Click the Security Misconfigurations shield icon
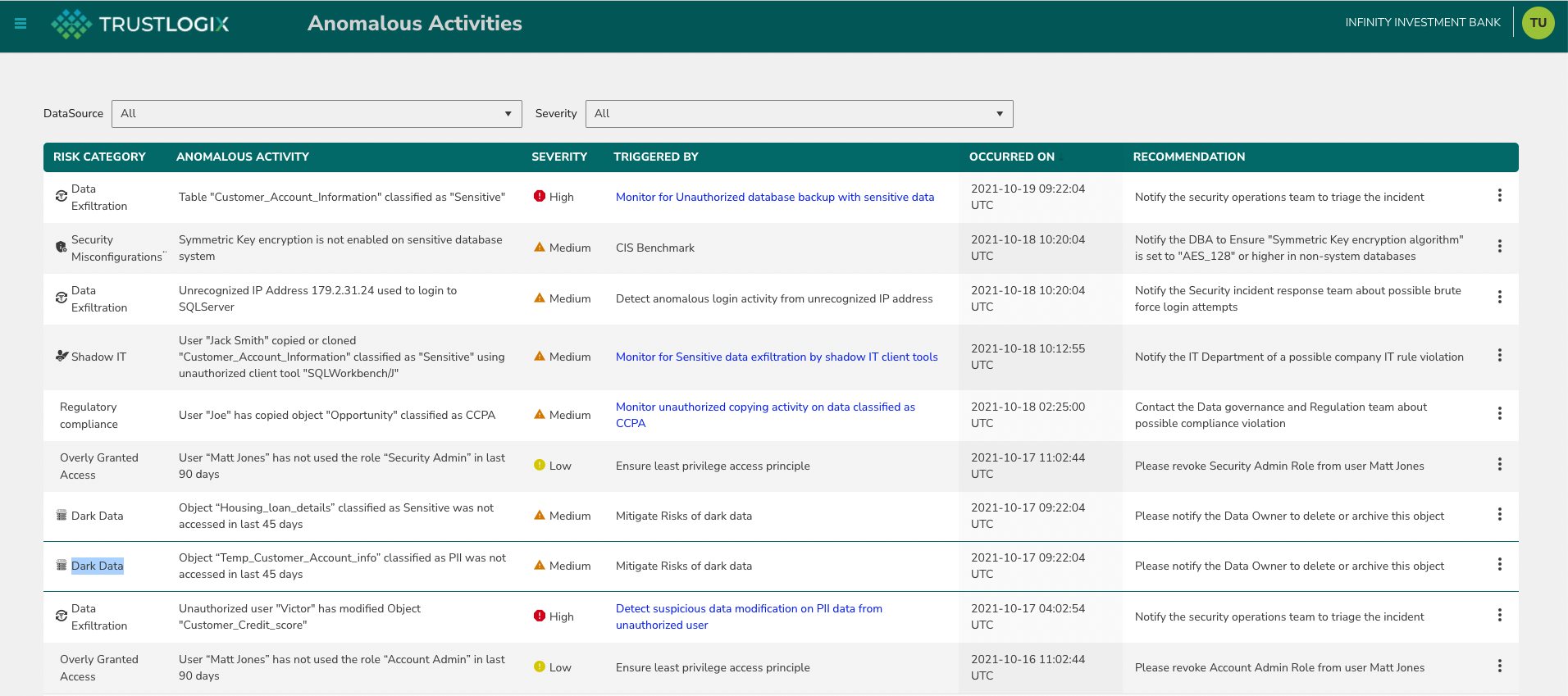The height and width of the screenshot is (696, 1568). coord(62,247)
